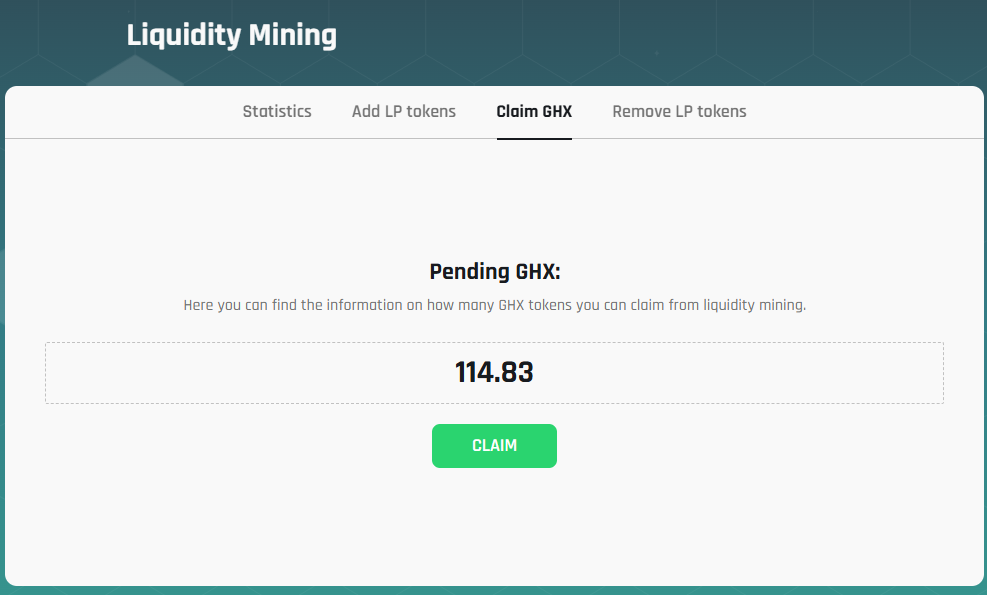Click the word "Mining" in the page title
The height and width of the screenshot is (595, 987).
coord(293,35)
